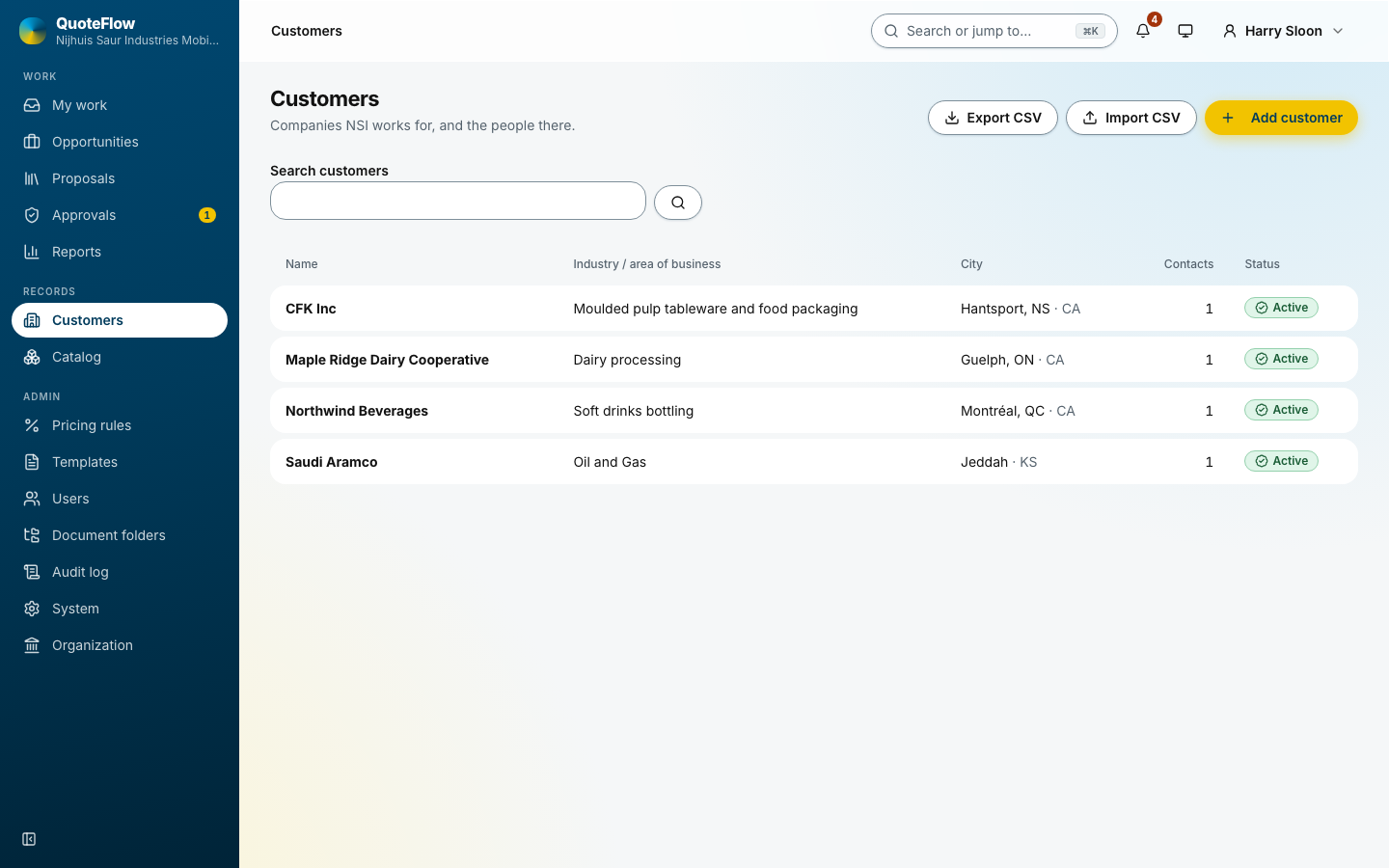This screenshot has width=1389, height=868.
Task: Click the Approvals count badge showing 1
Action: [x=207, y=215]
